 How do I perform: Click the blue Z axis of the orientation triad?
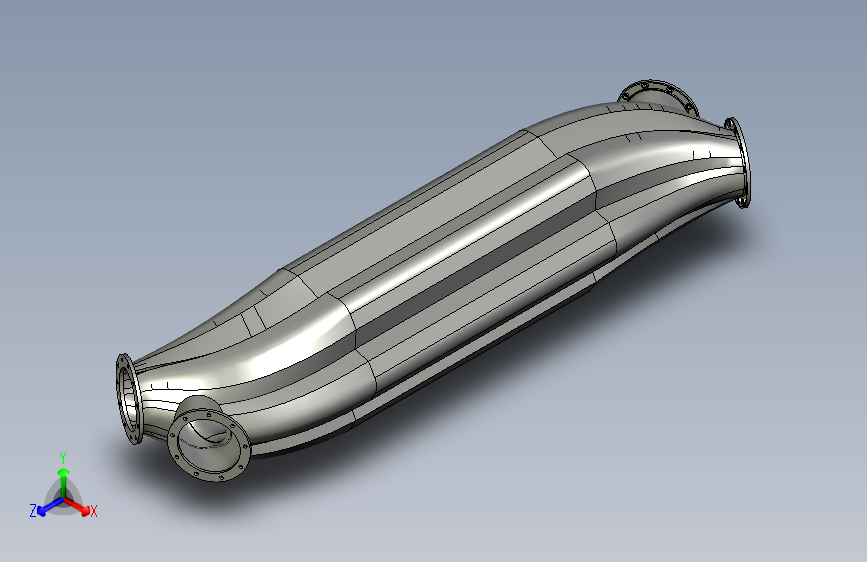pos(50,507)
